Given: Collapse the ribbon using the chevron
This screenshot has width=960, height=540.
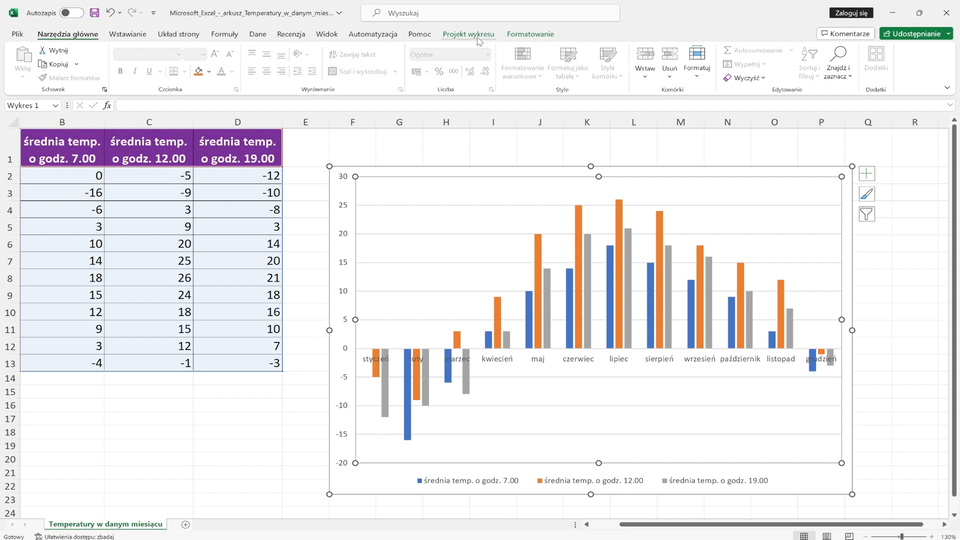Looking at the screenshot, I should [947, 89].
